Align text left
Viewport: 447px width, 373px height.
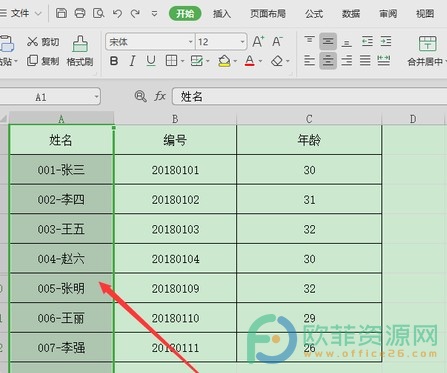(x=309, y=61)
